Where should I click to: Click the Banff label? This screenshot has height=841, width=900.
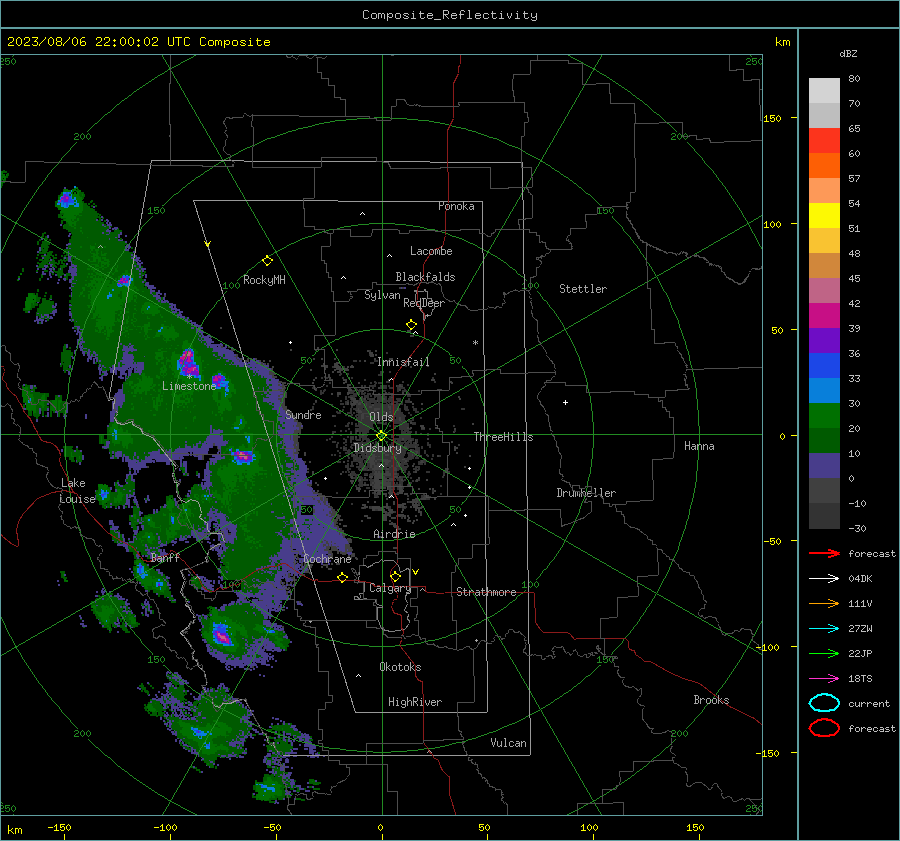point(165,558)
